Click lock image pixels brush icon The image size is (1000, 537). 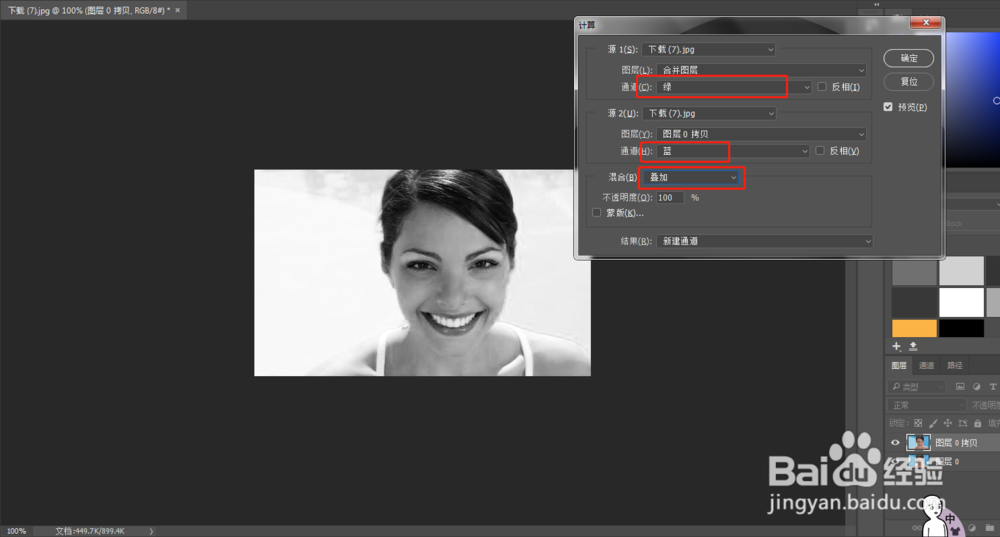click(933, 423)
